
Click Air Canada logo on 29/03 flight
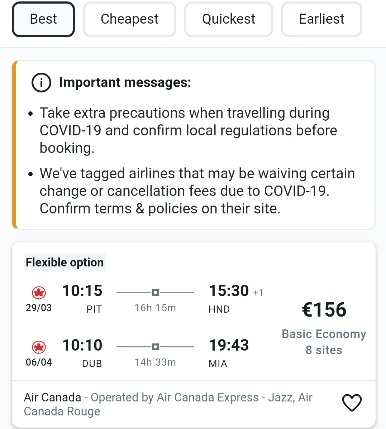click(x=39, y=293)
